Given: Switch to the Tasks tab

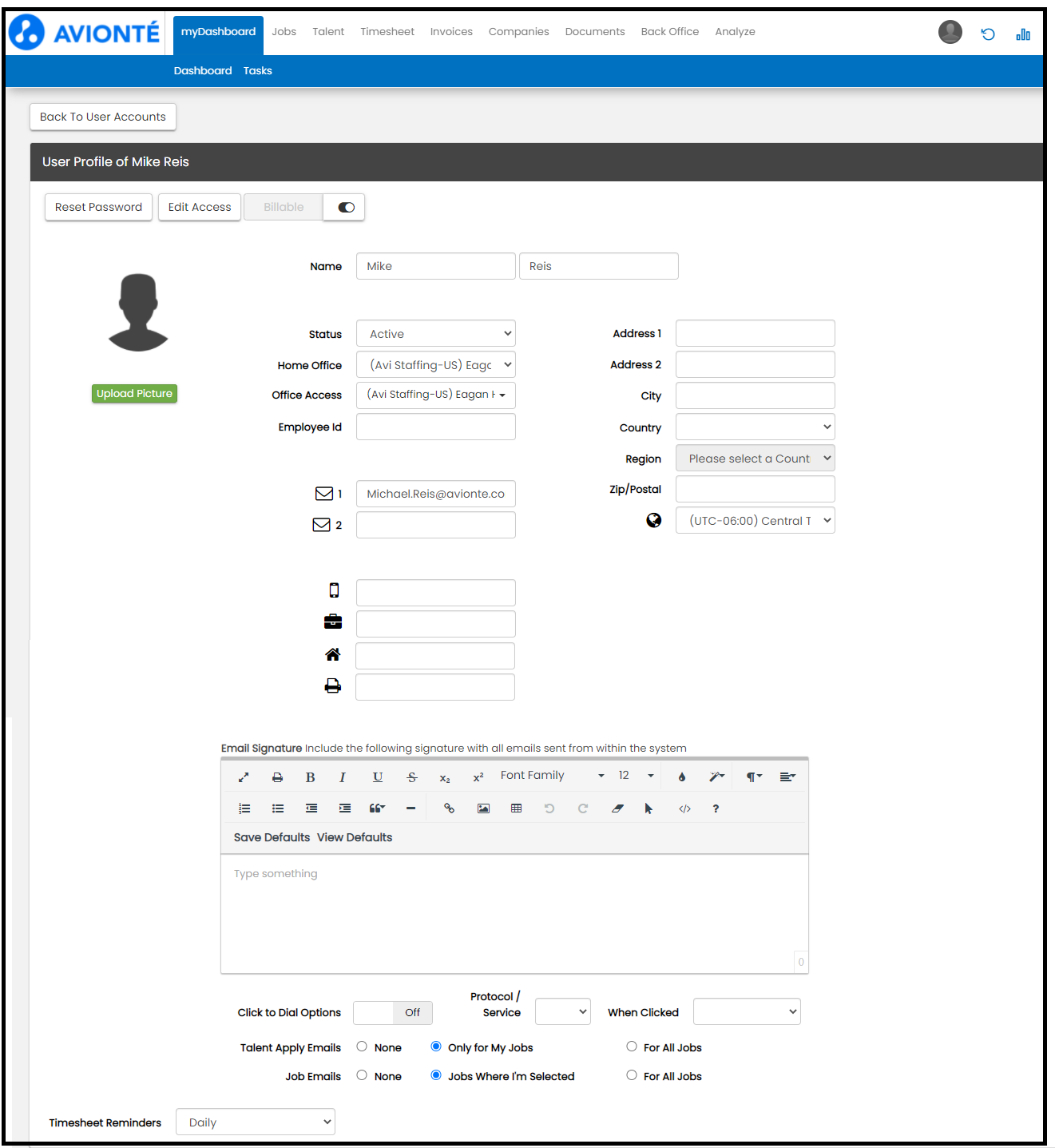Looking at the screenshot, I should click(x=257, y=71).
